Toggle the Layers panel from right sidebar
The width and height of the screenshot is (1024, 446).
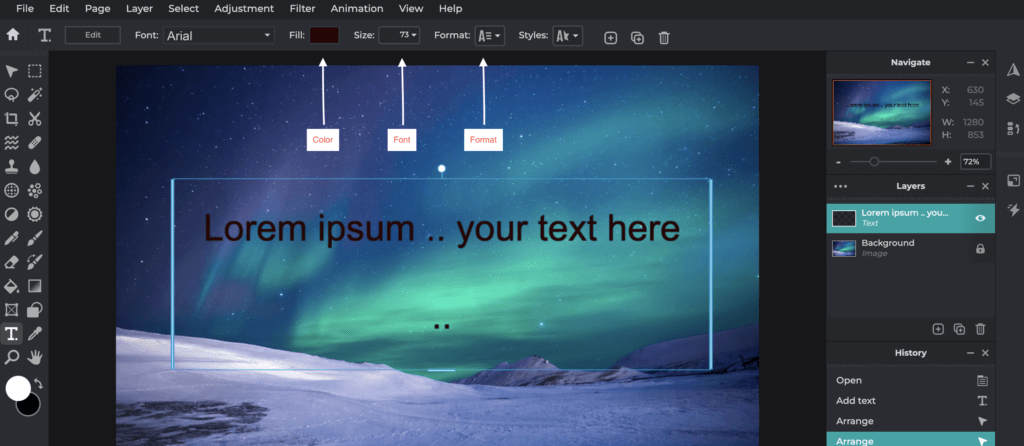coord(1013,99)
